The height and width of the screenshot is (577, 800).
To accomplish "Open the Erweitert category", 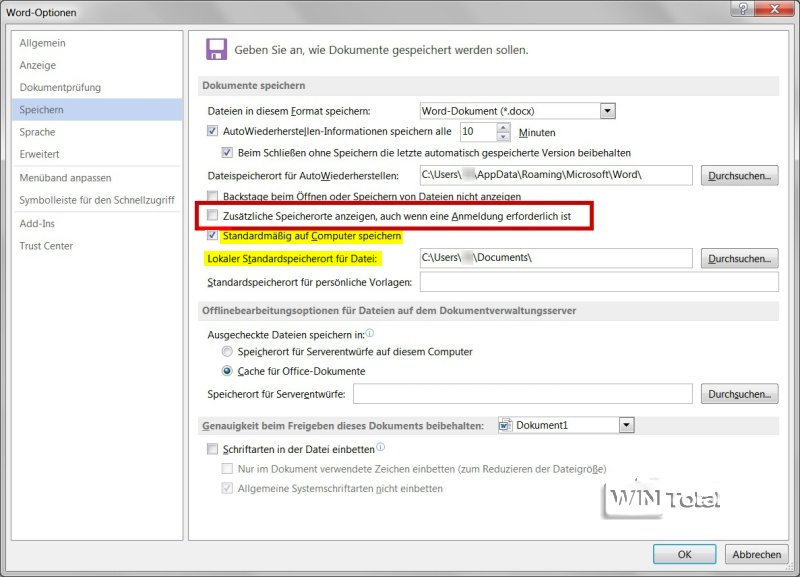I will click(x=97, y=154).
